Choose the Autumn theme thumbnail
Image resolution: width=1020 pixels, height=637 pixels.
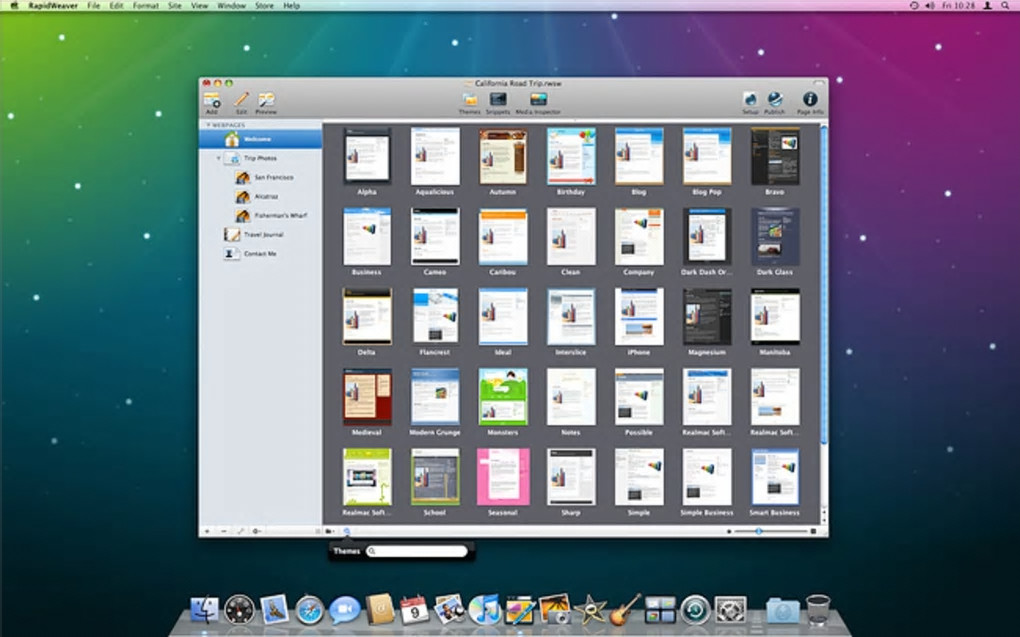pos(502,156)
